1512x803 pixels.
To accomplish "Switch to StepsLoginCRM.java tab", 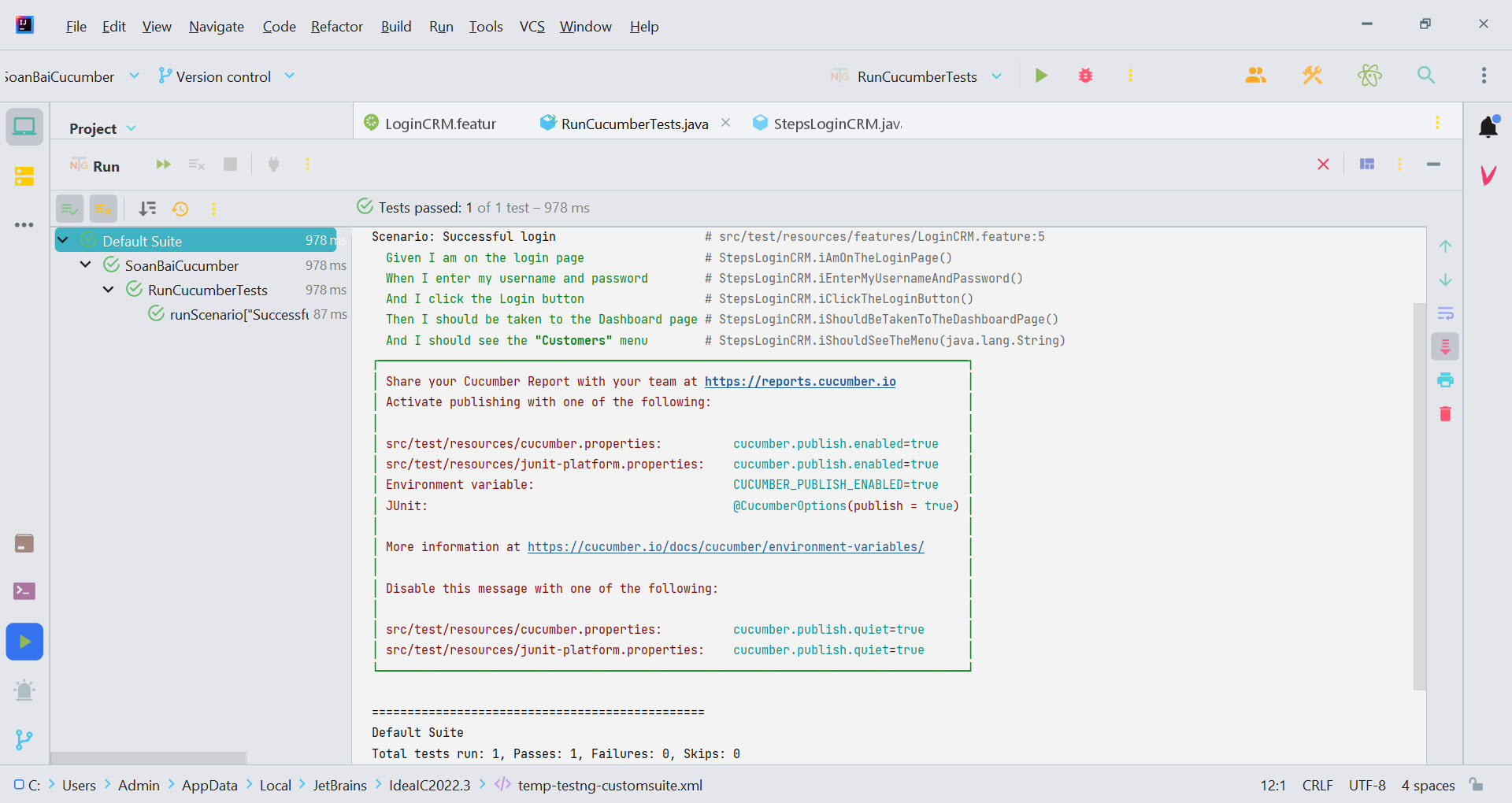I will [827, 124].
